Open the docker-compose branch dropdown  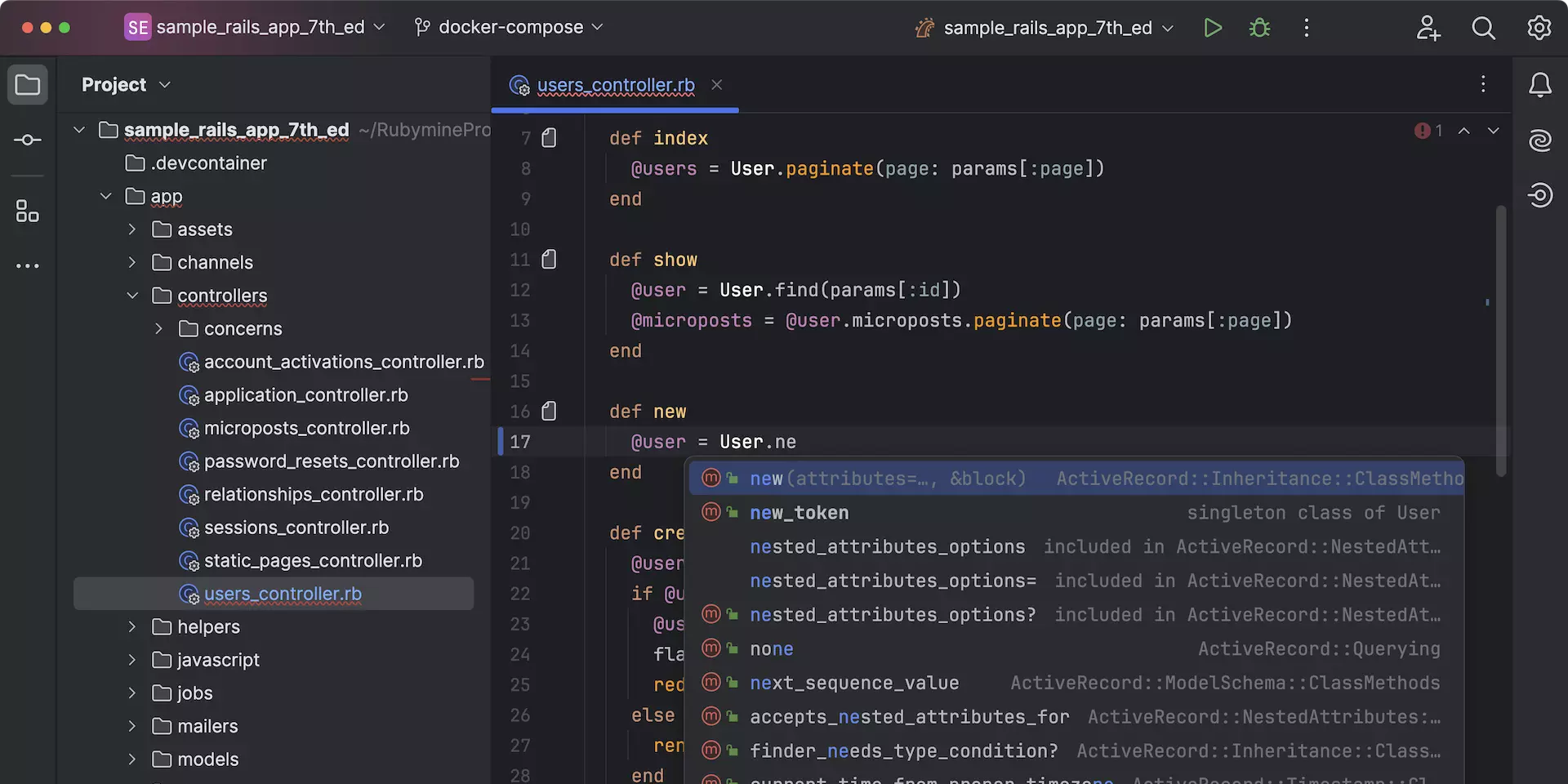(510, 27)
